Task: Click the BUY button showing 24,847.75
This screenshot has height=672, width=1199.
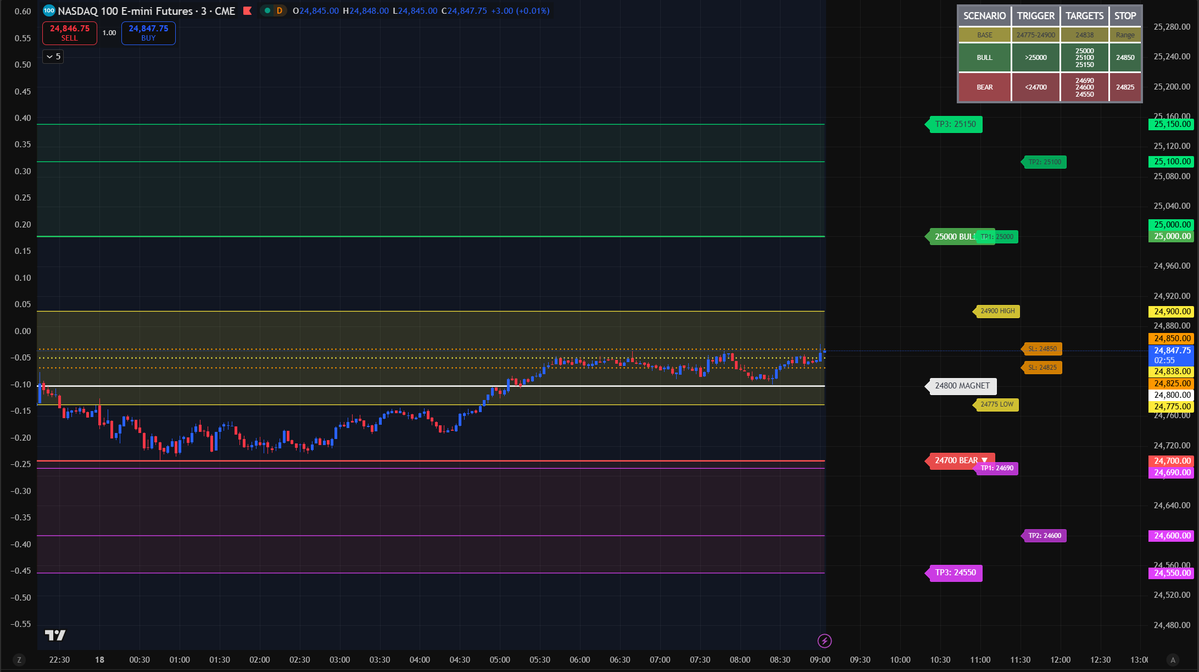Action: click(x=148, y=32)
